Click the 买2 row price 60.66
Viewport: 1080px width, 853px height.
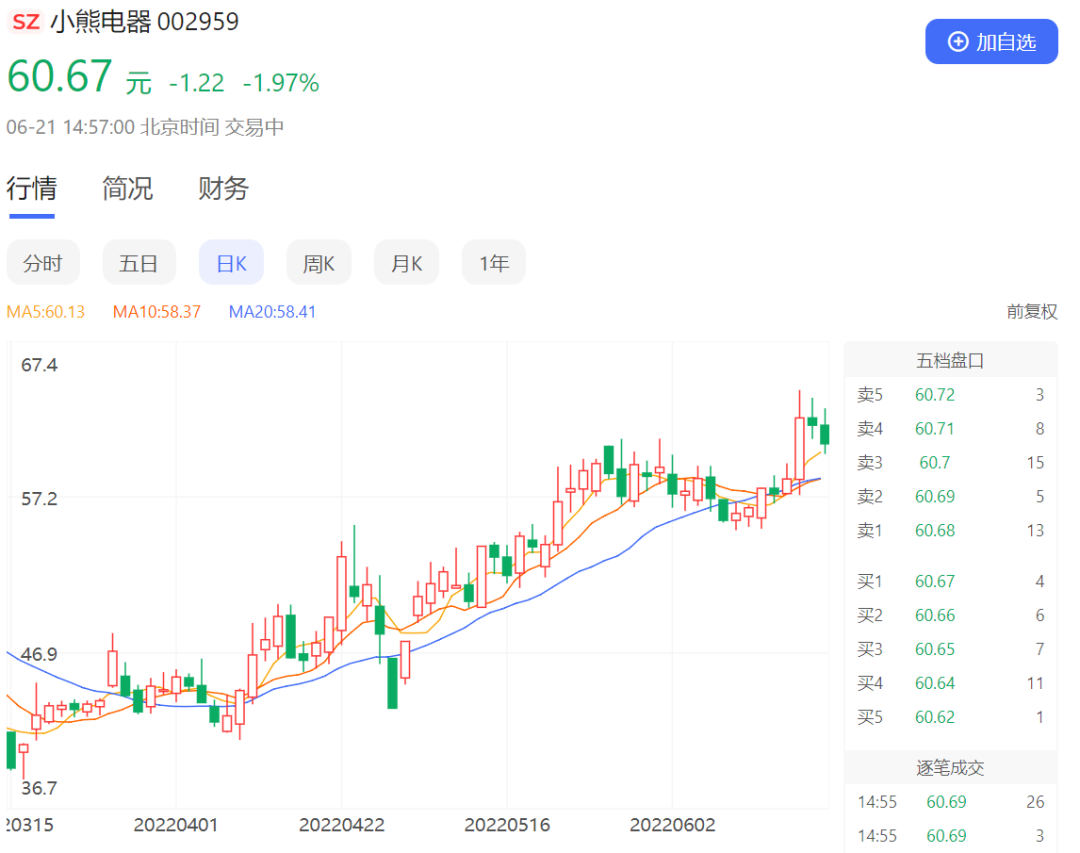click(x=935, y=615)
